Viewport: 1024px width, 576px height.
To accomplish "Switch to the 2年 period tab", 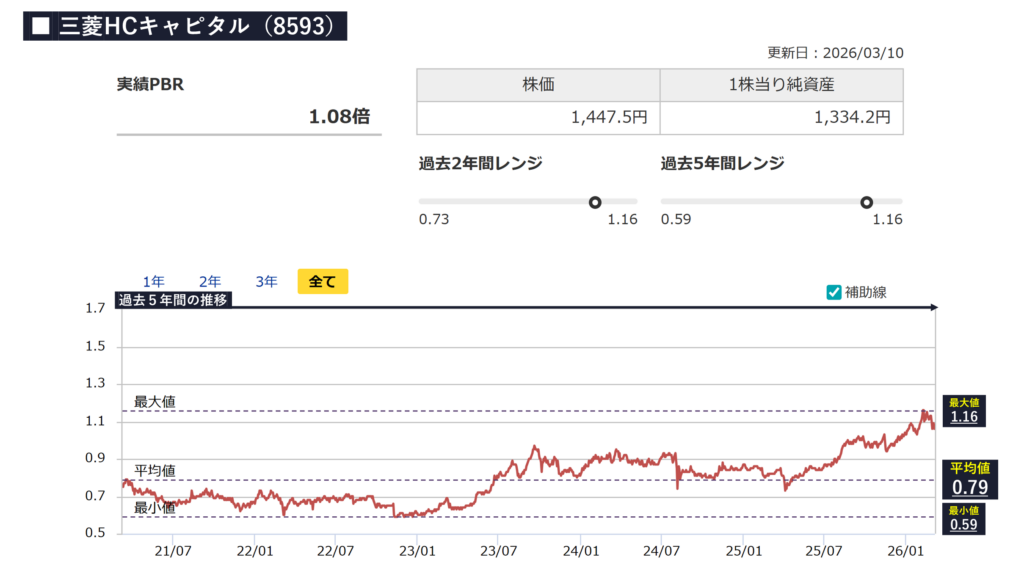I will [210, 282].
